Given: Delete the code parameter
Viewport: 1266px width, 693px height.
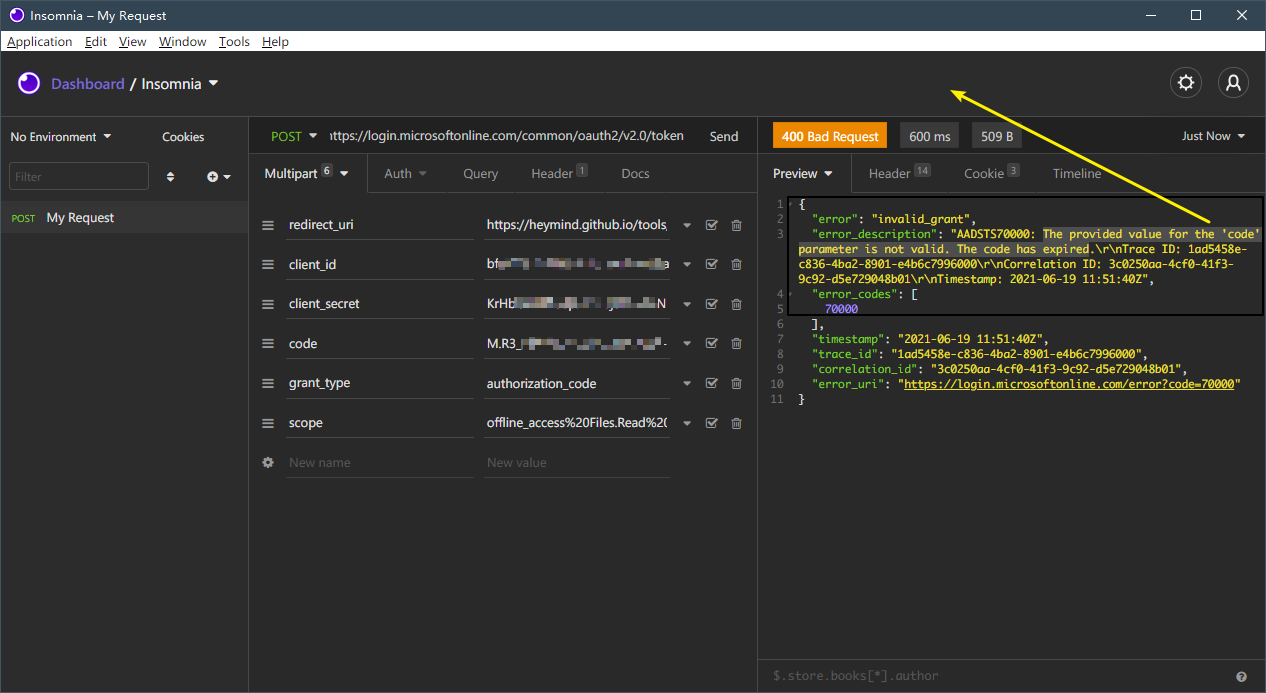Looking at the screenshot, I should coord(737,344).
